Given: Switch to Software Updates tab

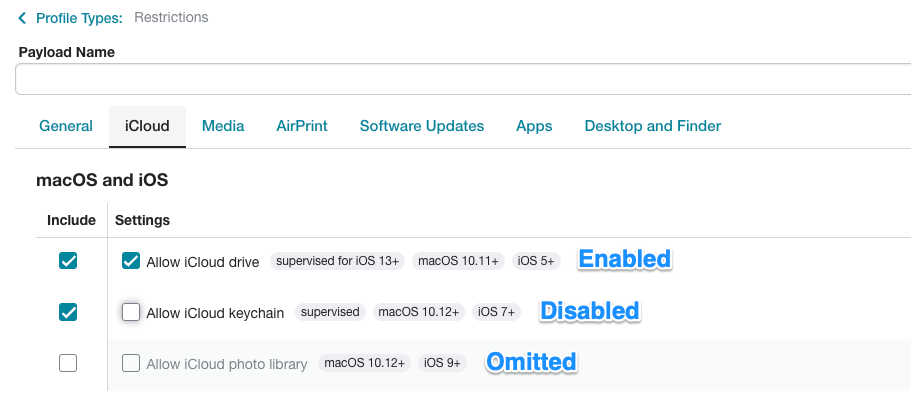Looking at the screenshot, I should click(422, 126).
